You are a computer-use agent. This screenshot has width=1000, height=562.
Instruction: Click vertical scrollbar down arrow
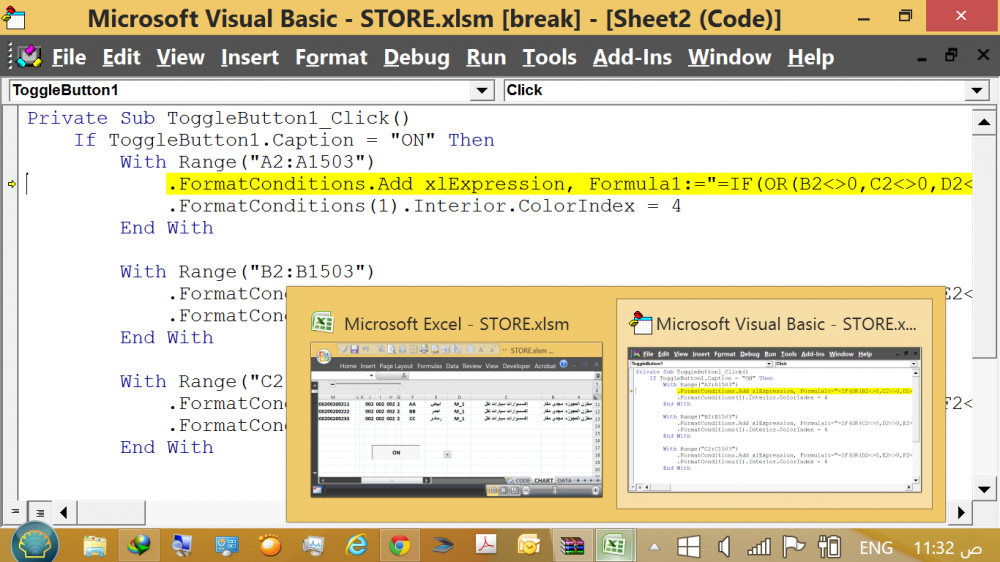pyautogui.click(x=984, y=489)
